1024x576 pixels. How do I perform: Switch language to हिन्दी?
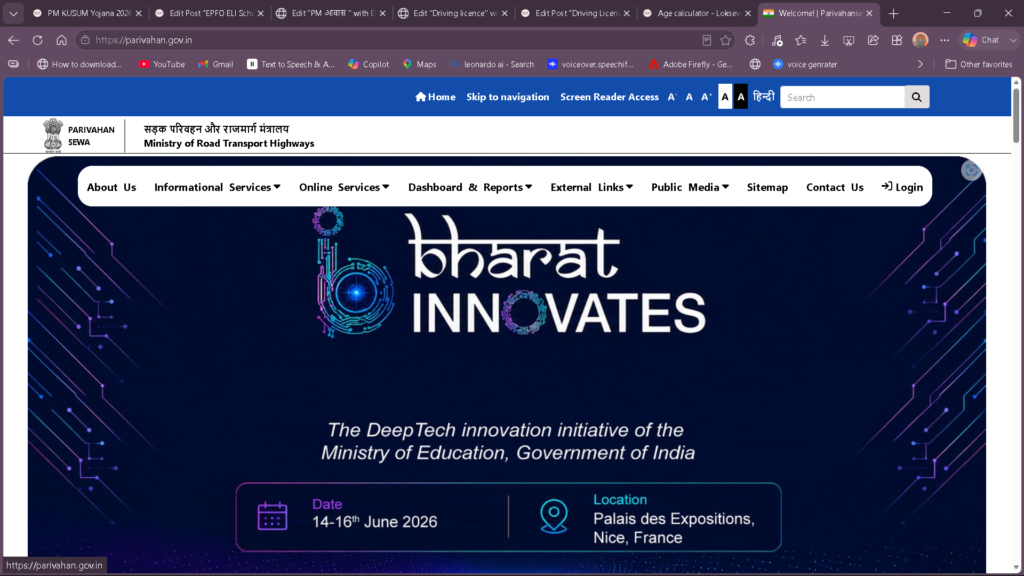click(763, 96)
